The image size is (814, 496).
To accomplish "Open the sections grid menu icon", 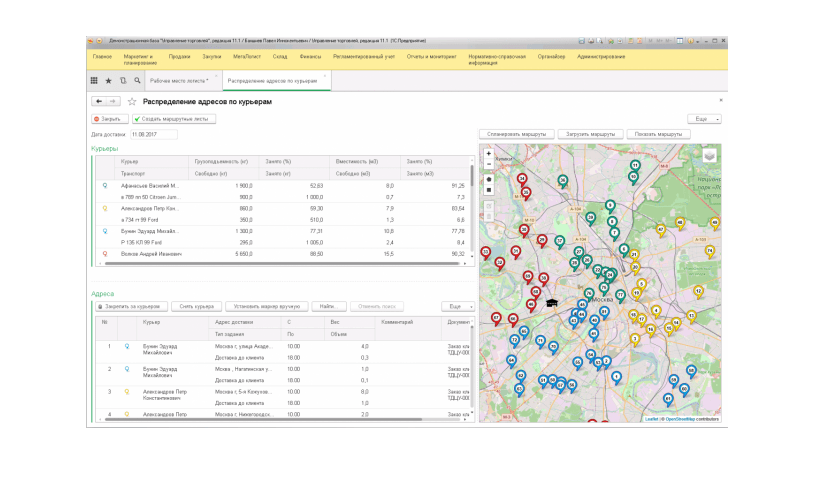I will 94,81.
